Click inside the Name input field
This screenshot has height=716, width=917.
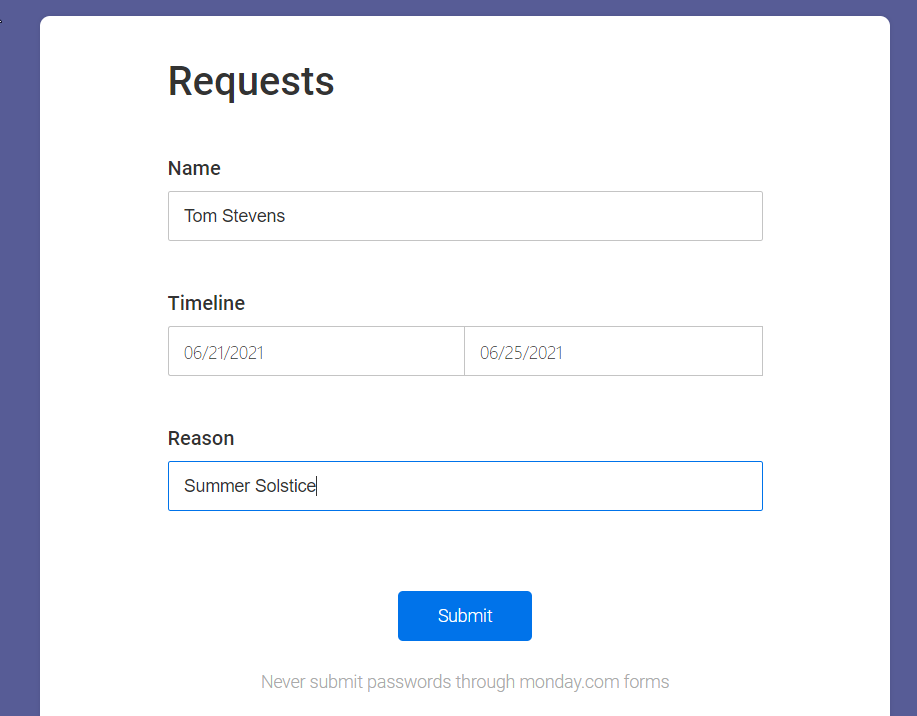[x=465, y=216]
